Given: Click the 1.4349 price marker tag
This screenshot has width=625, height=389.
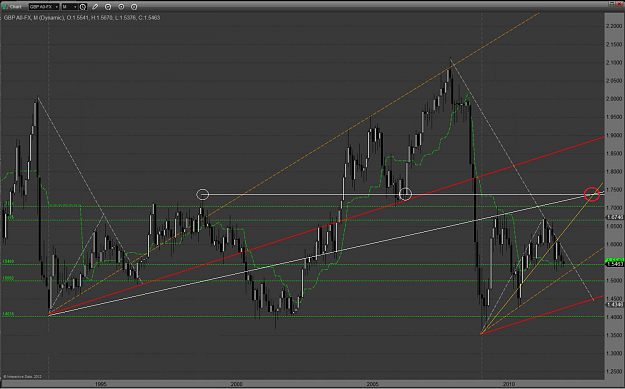Looking at the screenshot, I should [x=614, y=305].
